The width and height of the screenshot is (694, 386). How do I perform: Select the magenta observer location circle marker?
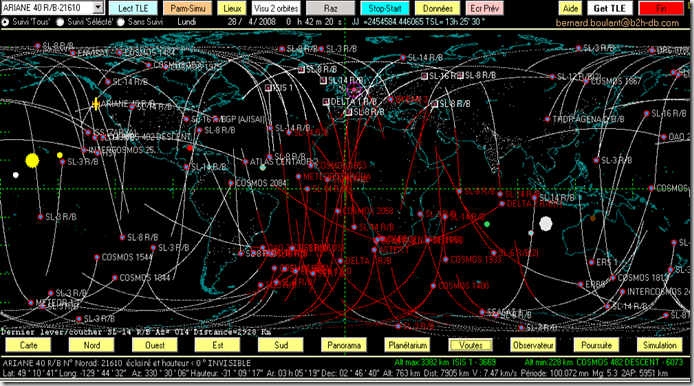click(354, 90)
